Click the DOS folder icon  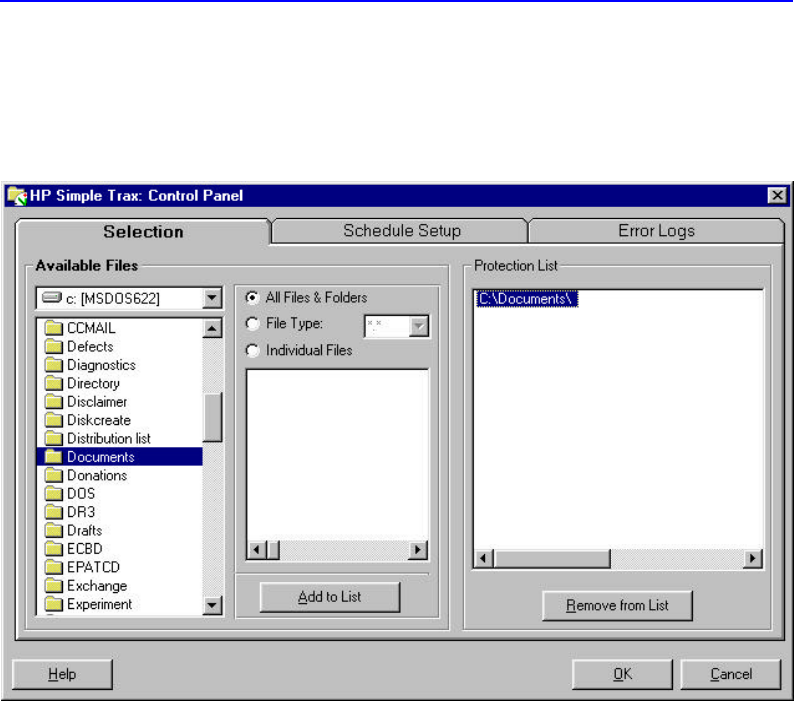pos(52,494)
